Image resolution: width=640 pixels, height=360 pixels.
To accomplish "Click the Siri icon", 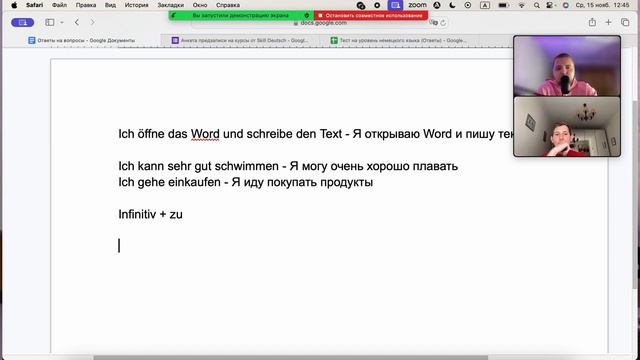I will 566,5.
